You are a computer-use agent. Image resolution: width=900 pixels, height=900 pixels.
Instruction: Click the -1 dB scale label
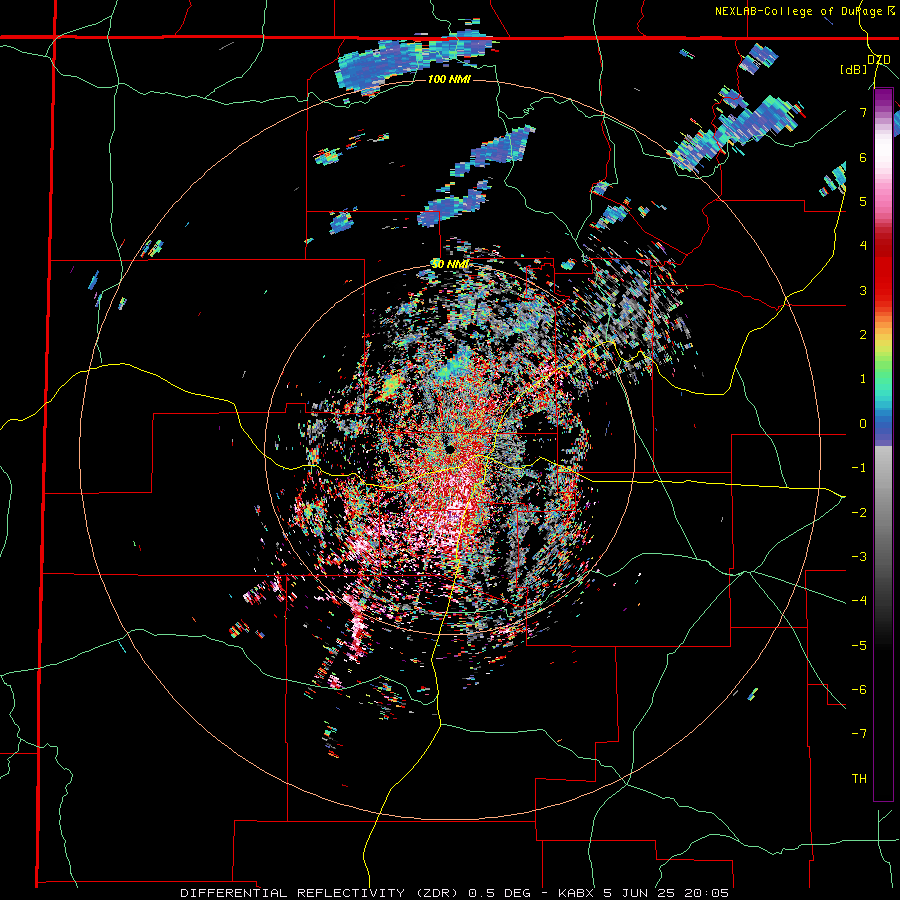(x=859, y=468)
